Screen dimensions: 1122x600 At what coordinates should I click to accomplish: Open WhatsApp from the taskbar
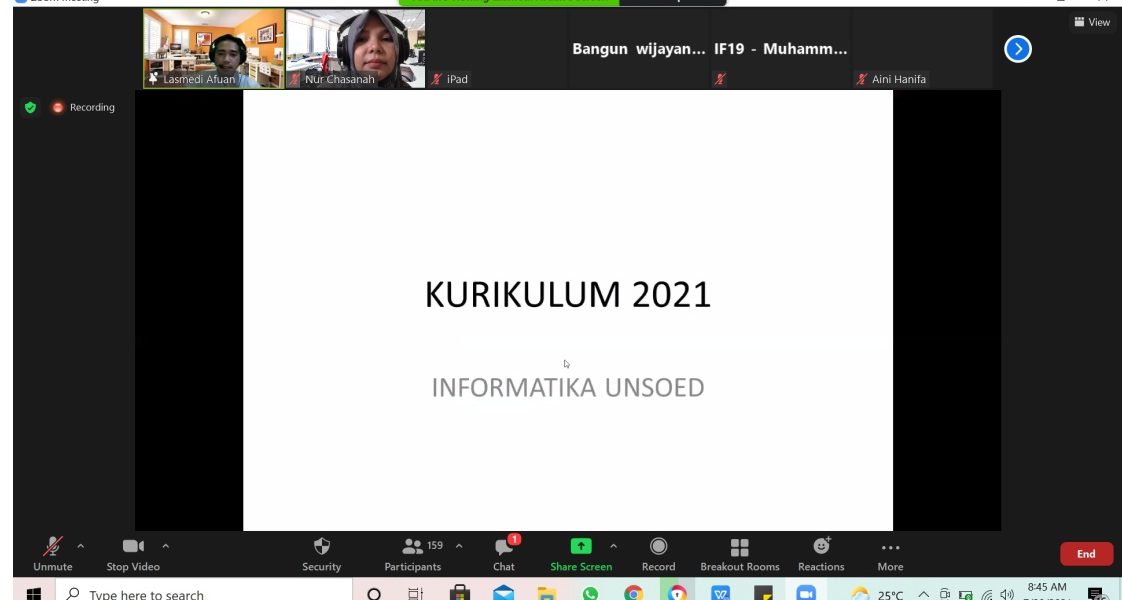590,594
